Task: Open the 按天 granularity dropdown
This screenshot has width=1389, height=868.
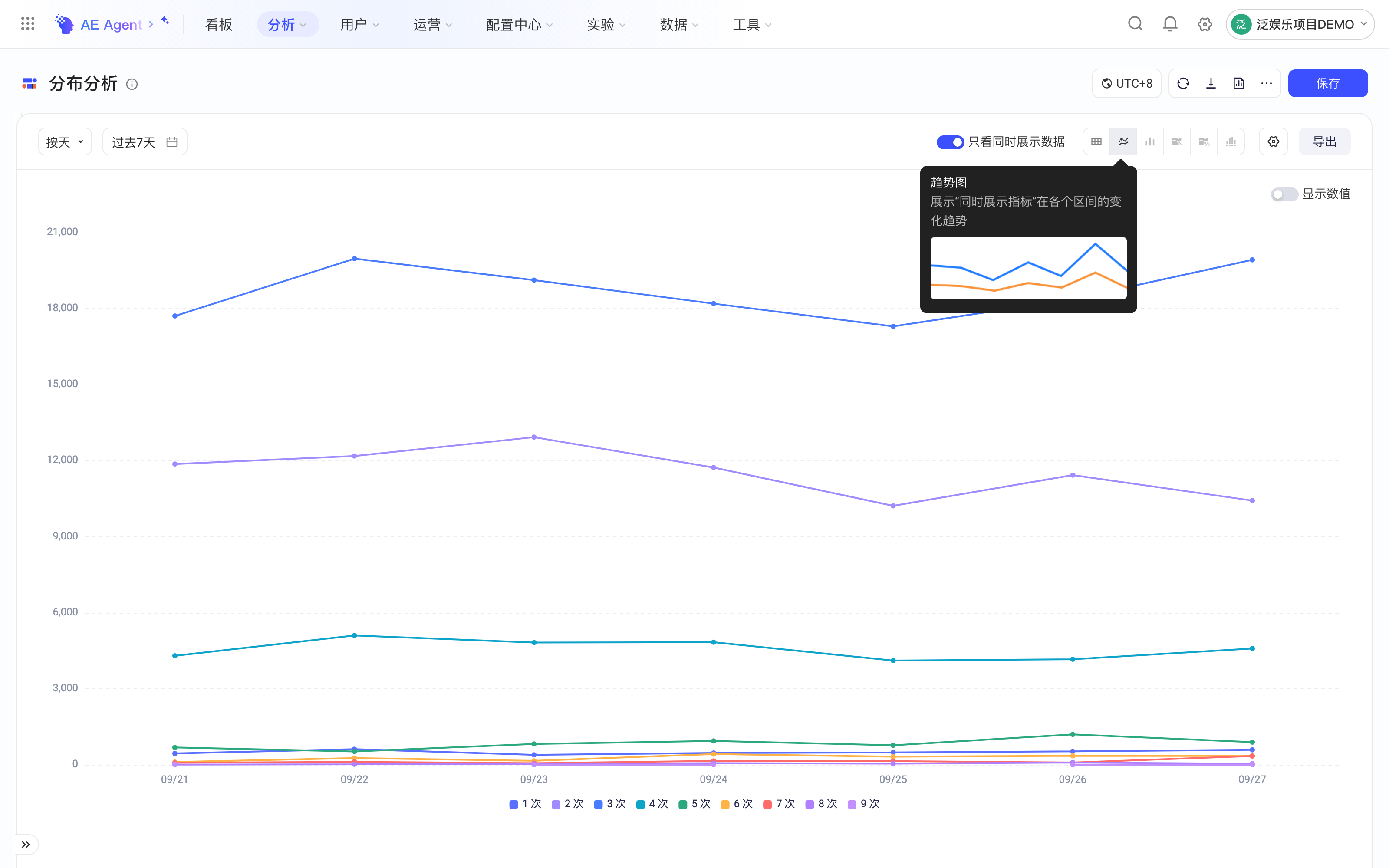Action: click(x=65, y=142)
